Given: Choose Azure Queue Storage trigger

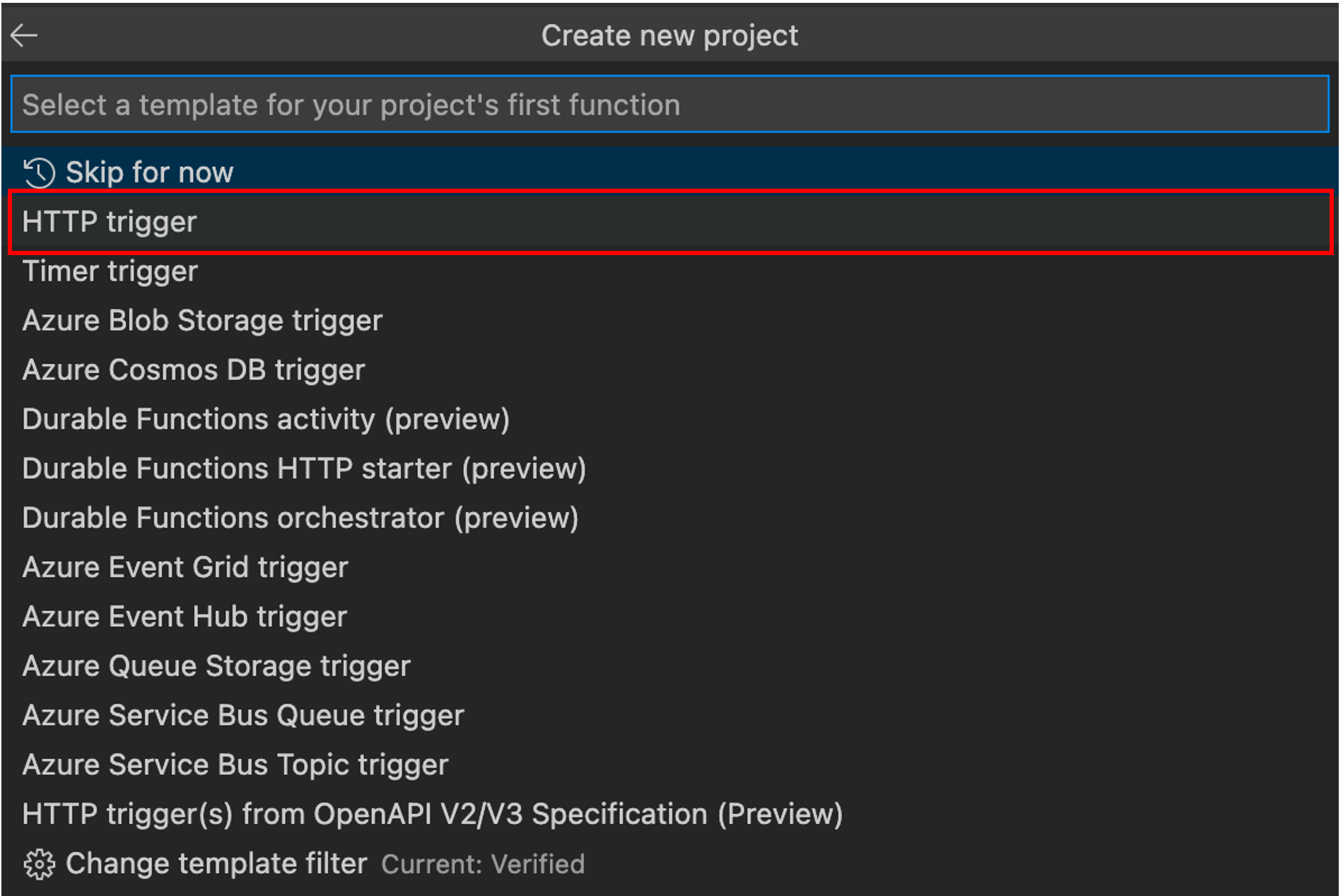Looking at the screenshot, I should [216, 666].
